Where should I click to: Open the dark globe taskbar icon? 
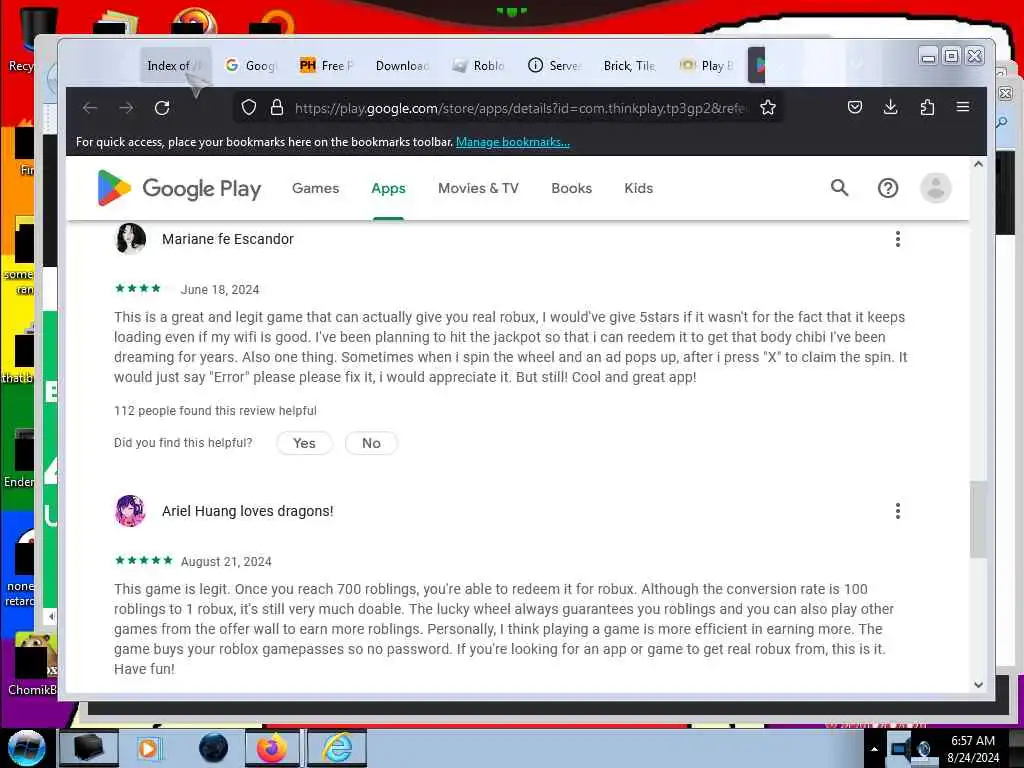[x=214, y=748]
